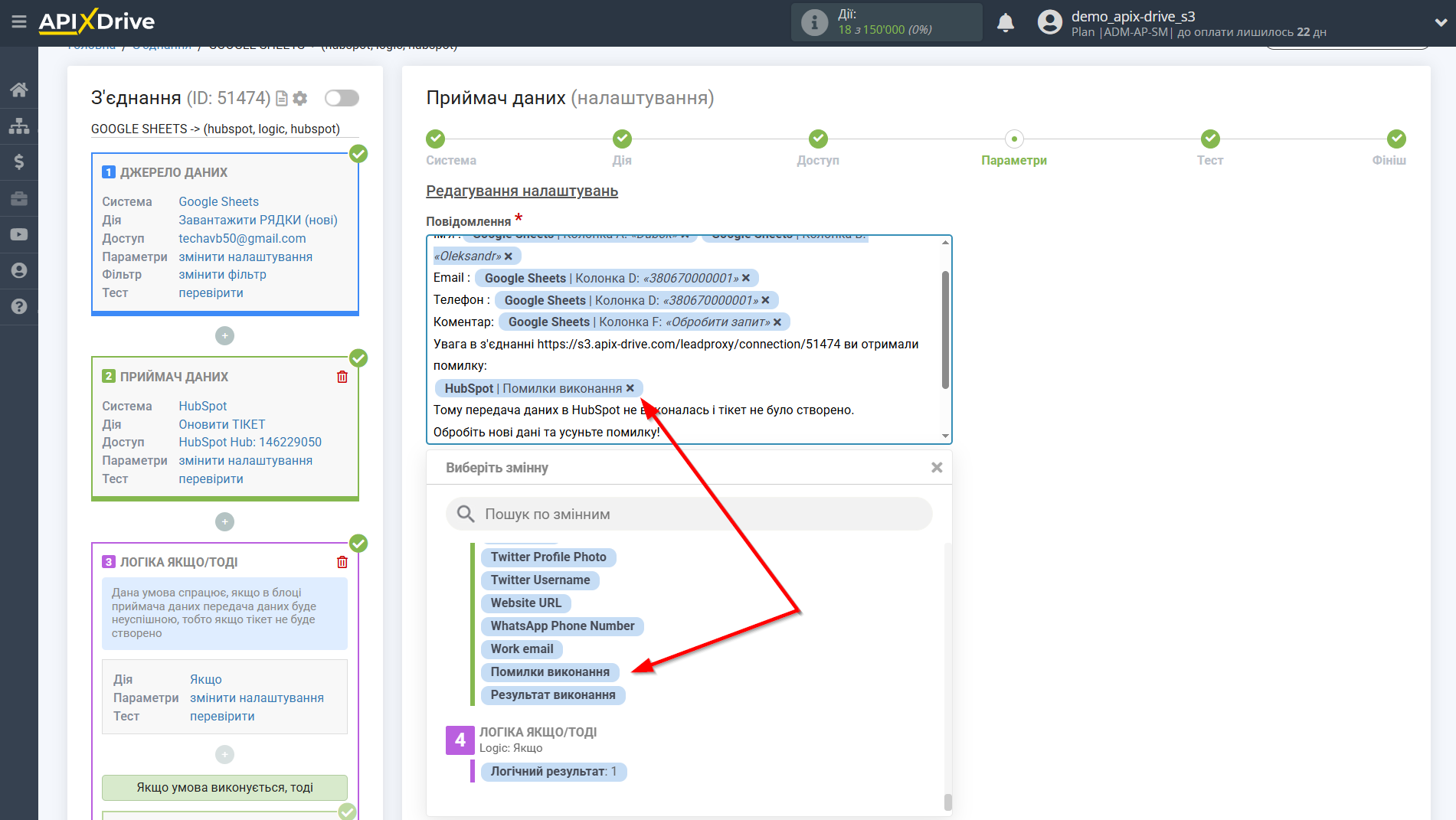Open the user profile avatar

pos(1050,22)
